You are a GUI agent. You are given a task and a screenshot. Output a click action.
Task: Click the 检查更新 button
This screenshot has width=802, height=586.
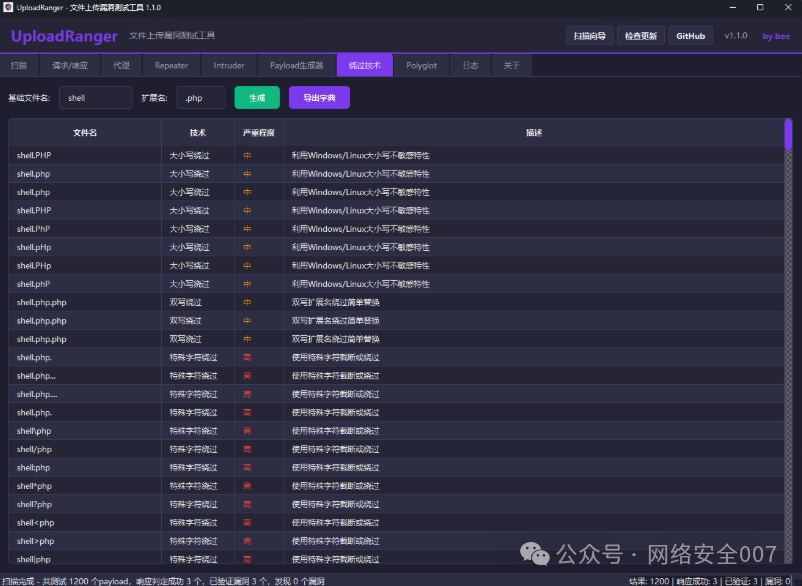click(x=640, y=36)
